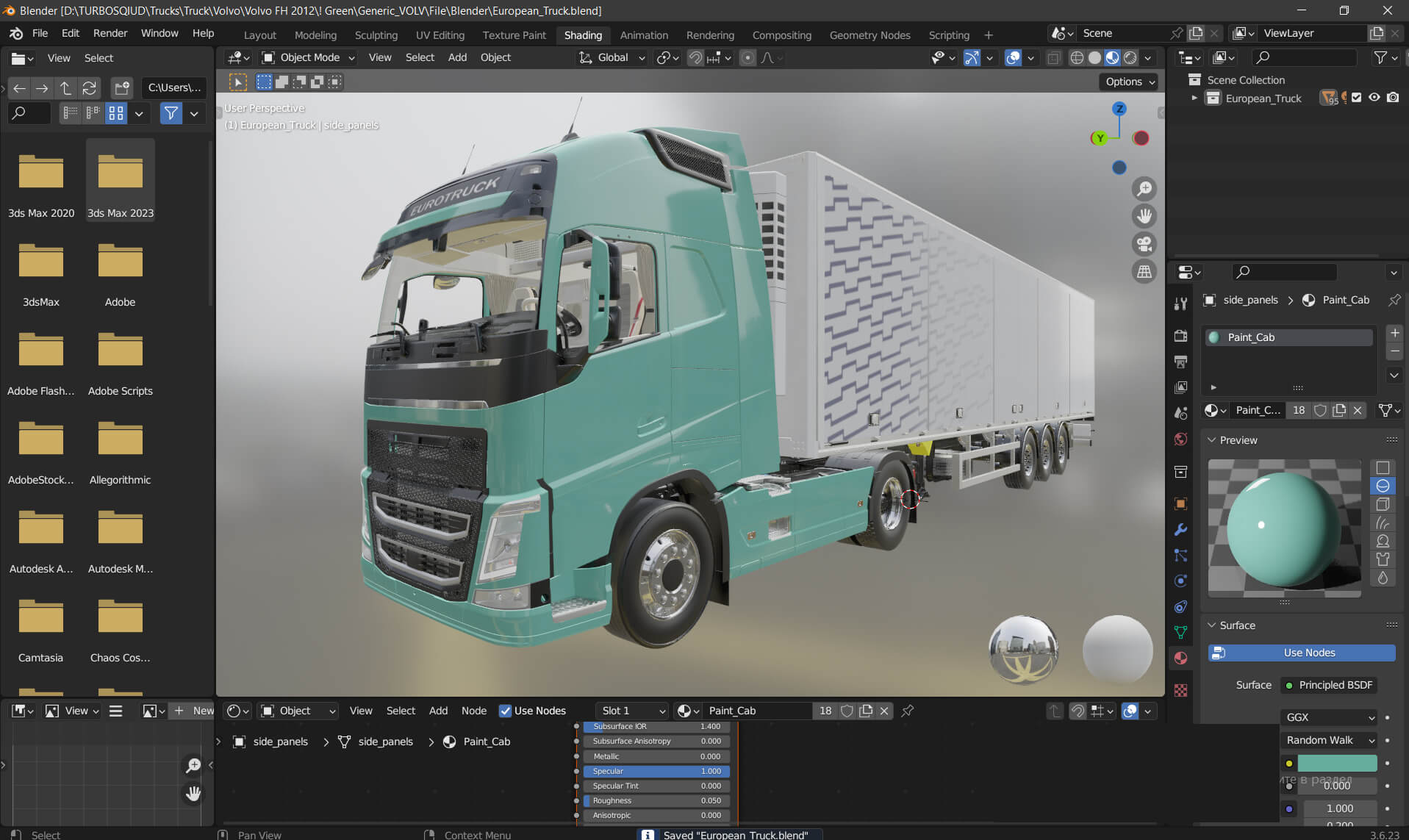Switch to the Geometry Nodes workspace tab

[870, 35]
